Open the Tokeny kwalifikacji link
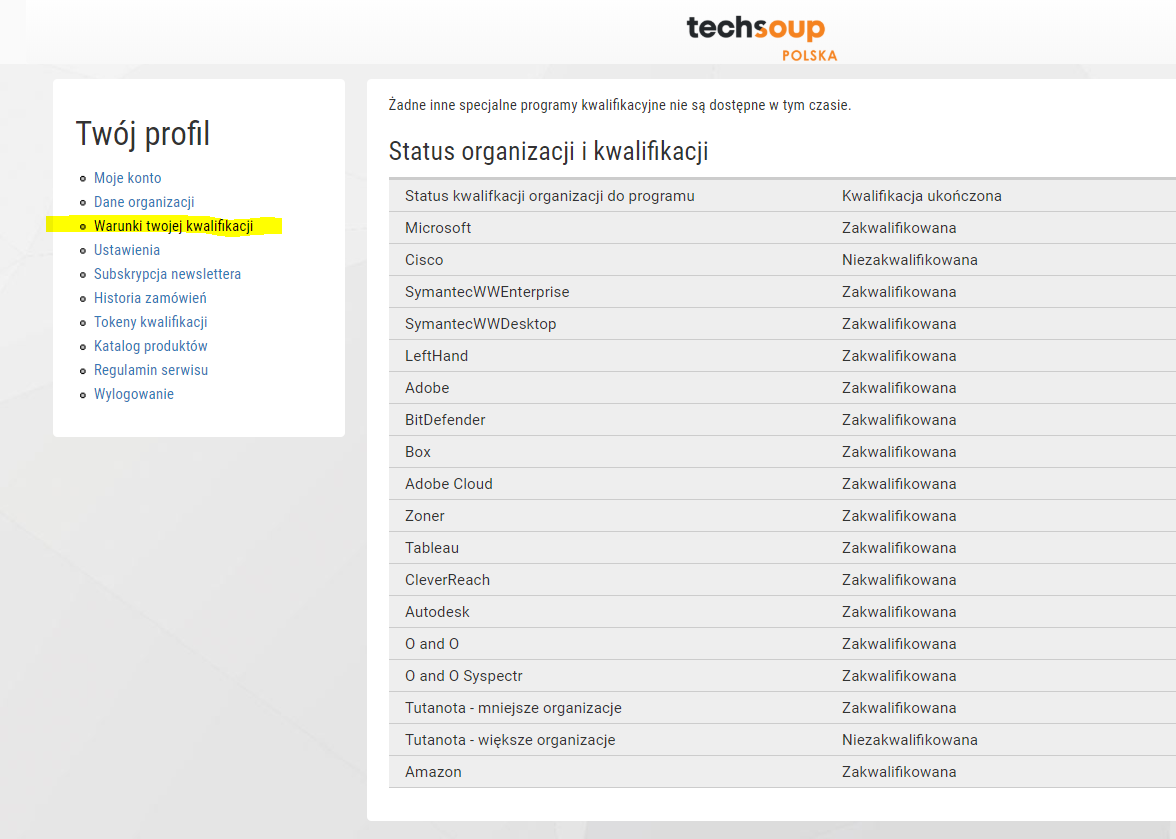The image size is (1176, 839). 151,322
